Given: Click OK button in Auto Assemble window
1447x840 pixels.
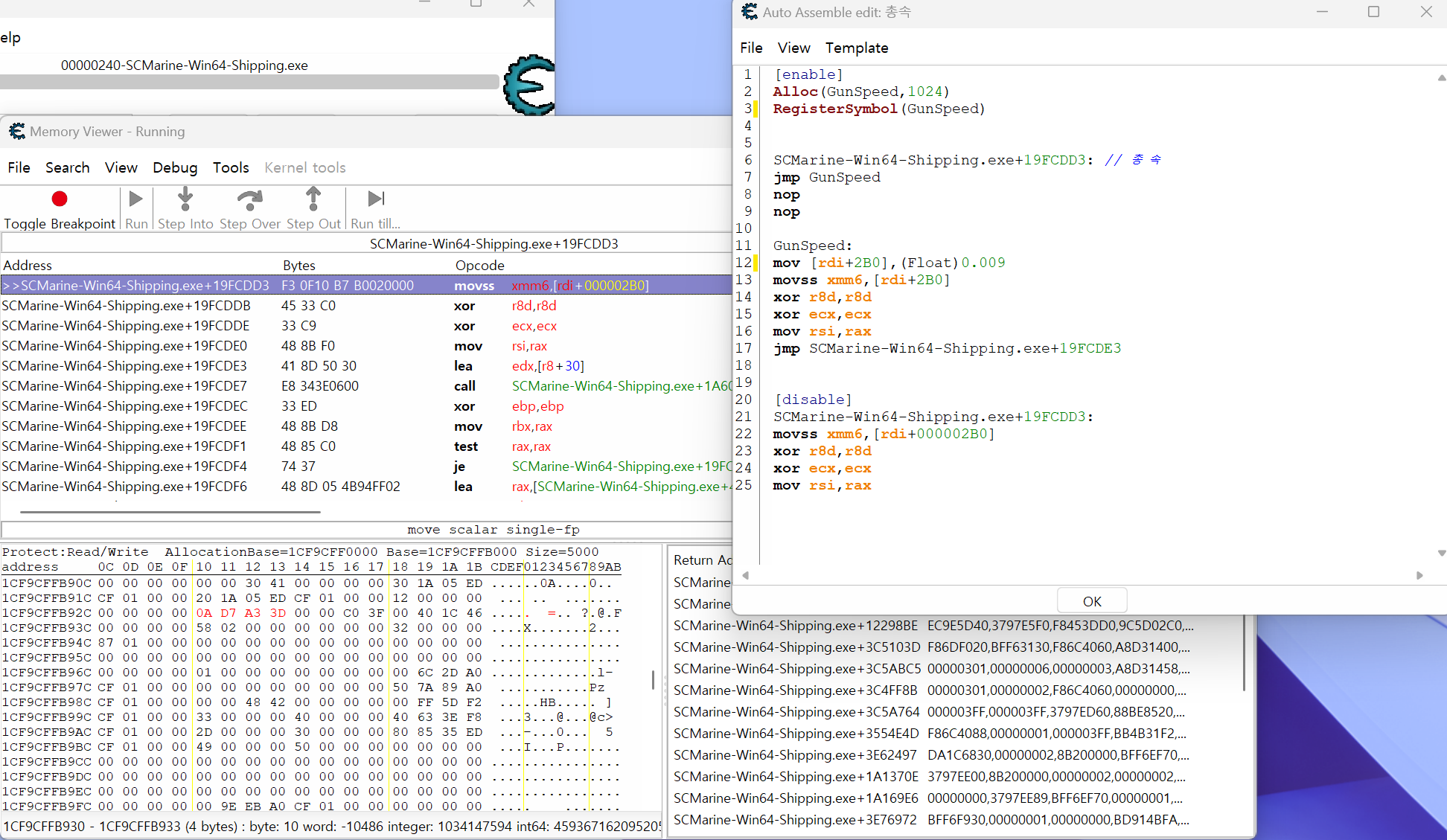Looking at the screenshot, I should coord(1092,601).
